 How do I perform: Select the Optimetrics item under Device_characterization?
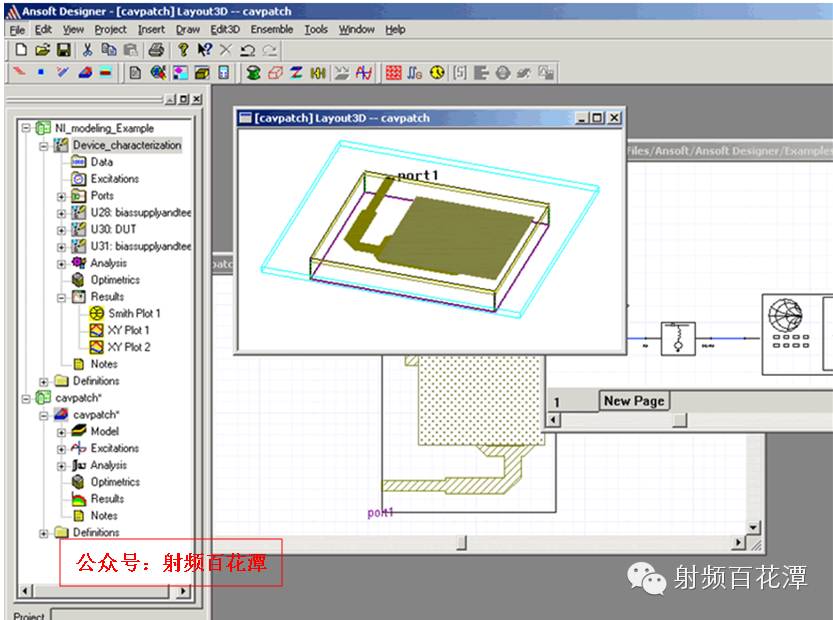point(115,280)
